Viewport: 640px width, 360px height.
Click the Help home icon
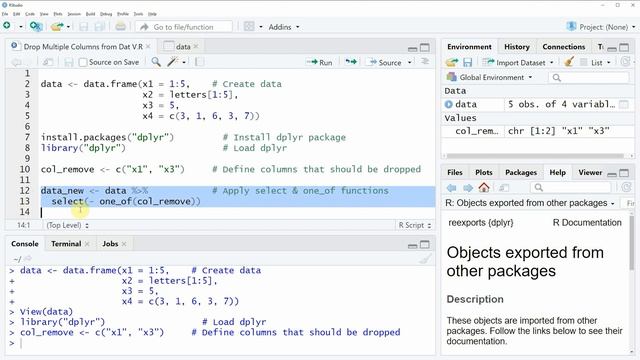pos(484,187)
